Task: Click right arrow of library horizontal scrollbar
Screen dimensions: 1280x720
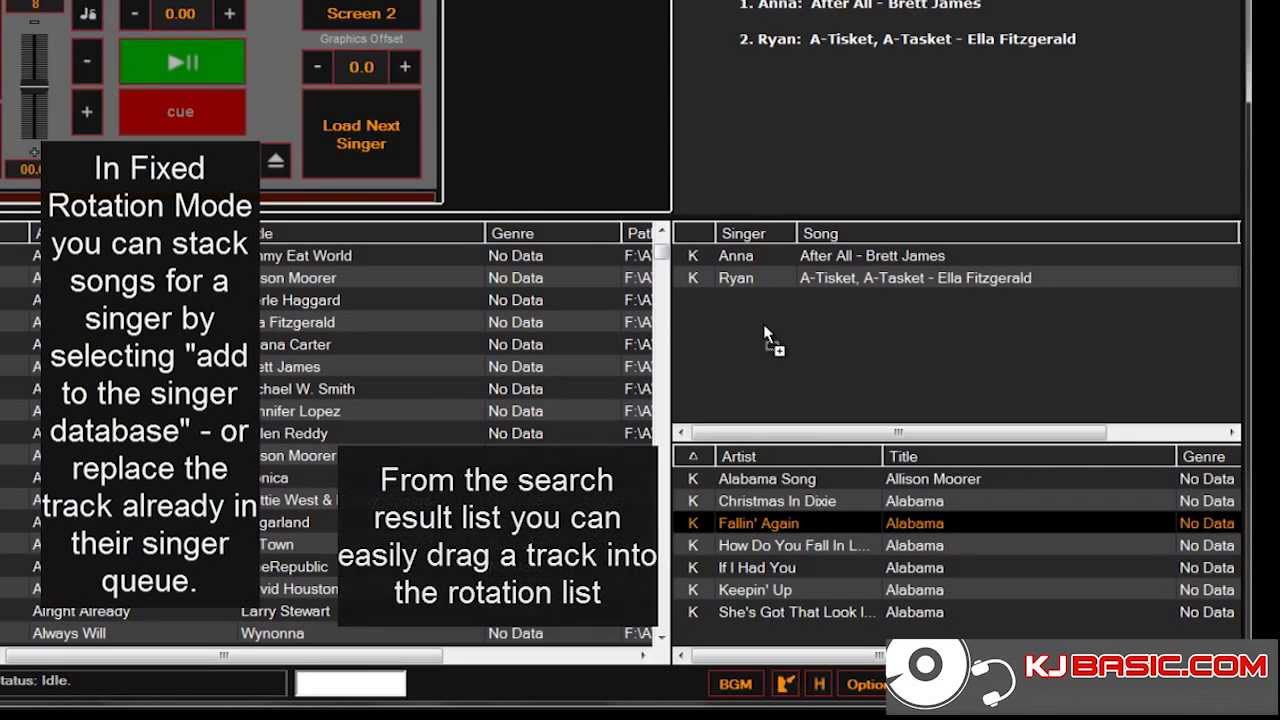Action: [643, 656]
